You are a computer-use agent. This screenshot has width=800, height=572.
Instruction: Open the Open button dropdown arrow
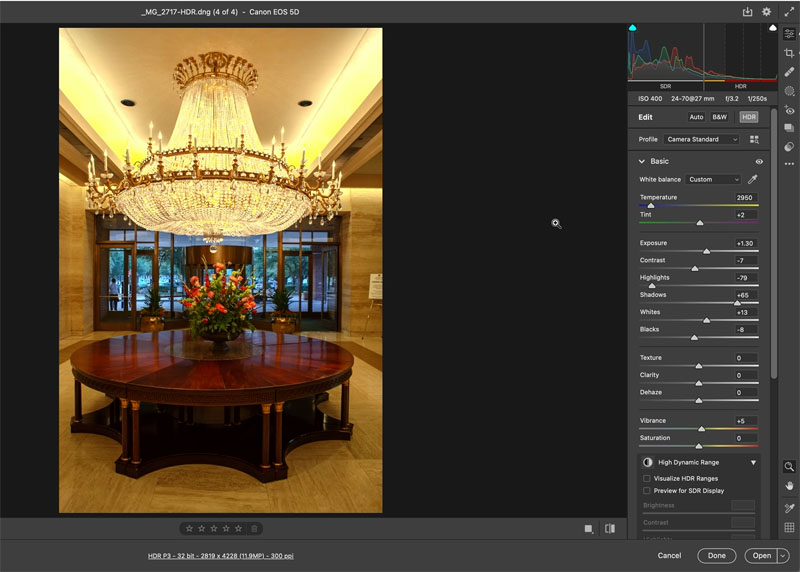[784, 556]
